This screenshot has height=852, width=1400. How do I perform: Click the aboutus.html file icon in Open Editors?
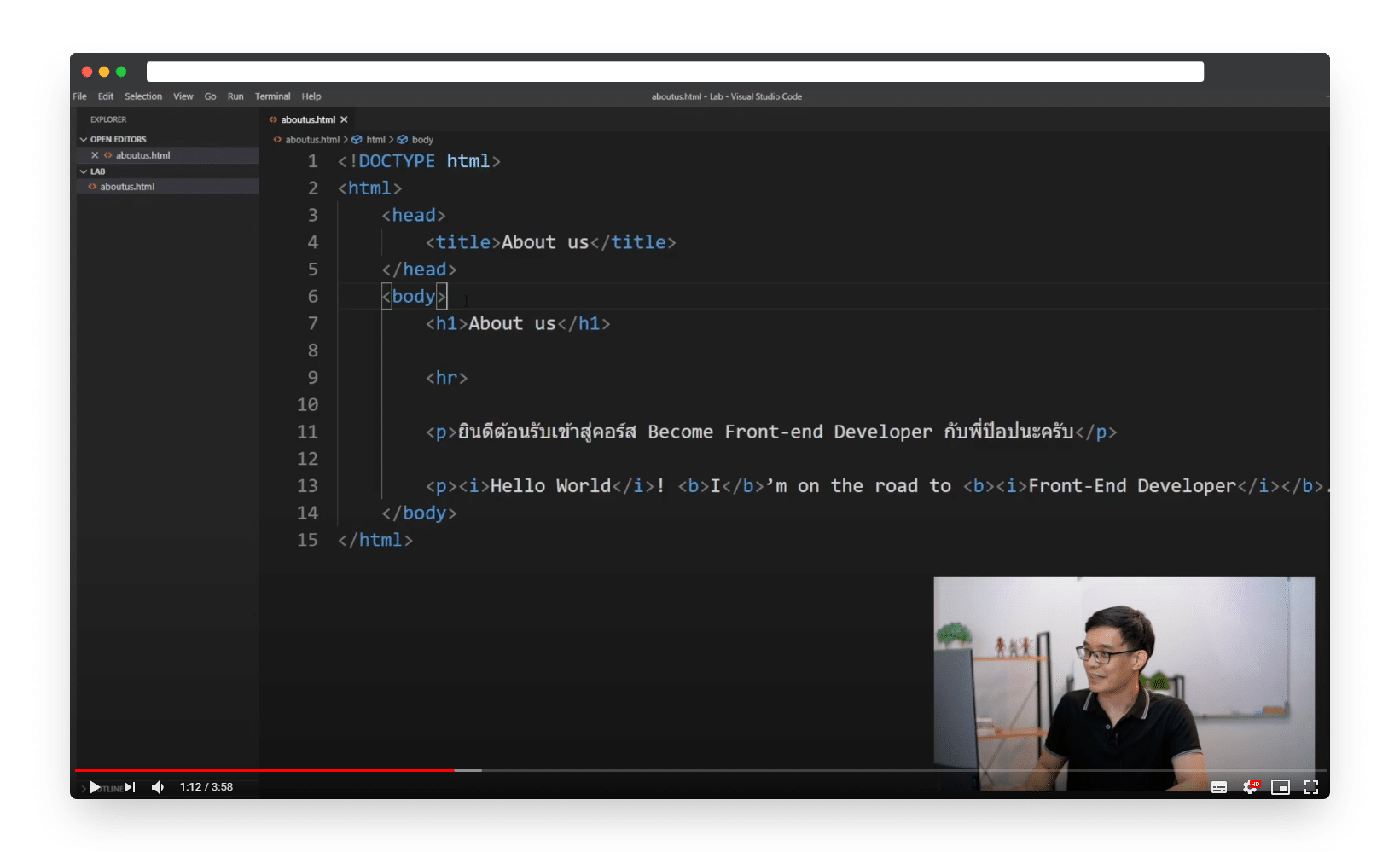coord(108,155)
